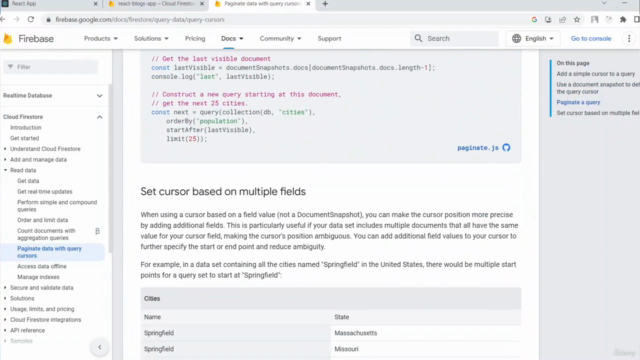The image size is (640, 360).
Task: Open the Docs dropdown
Action: [x=232, y=38]
